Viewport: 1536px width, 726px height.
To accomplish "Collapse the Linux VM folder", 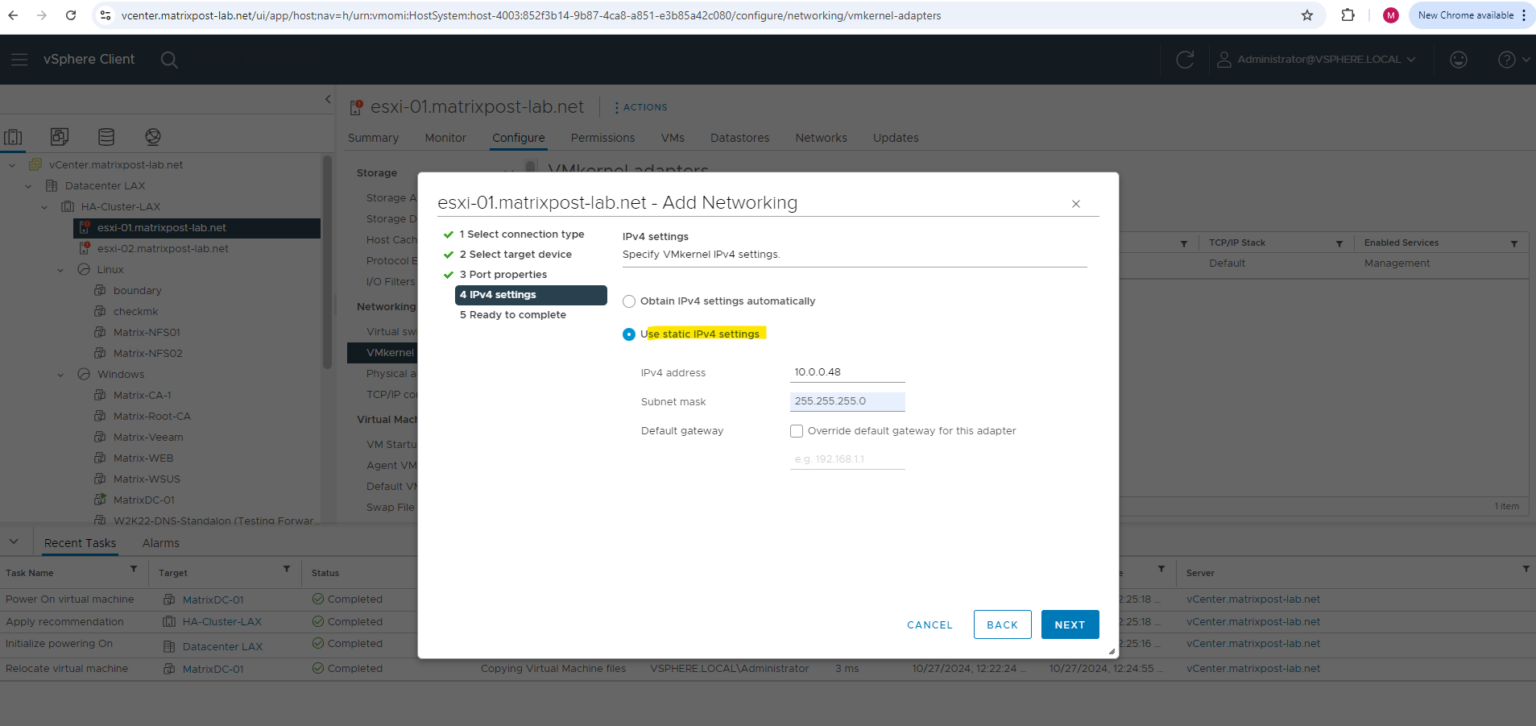I will [59, 269].
